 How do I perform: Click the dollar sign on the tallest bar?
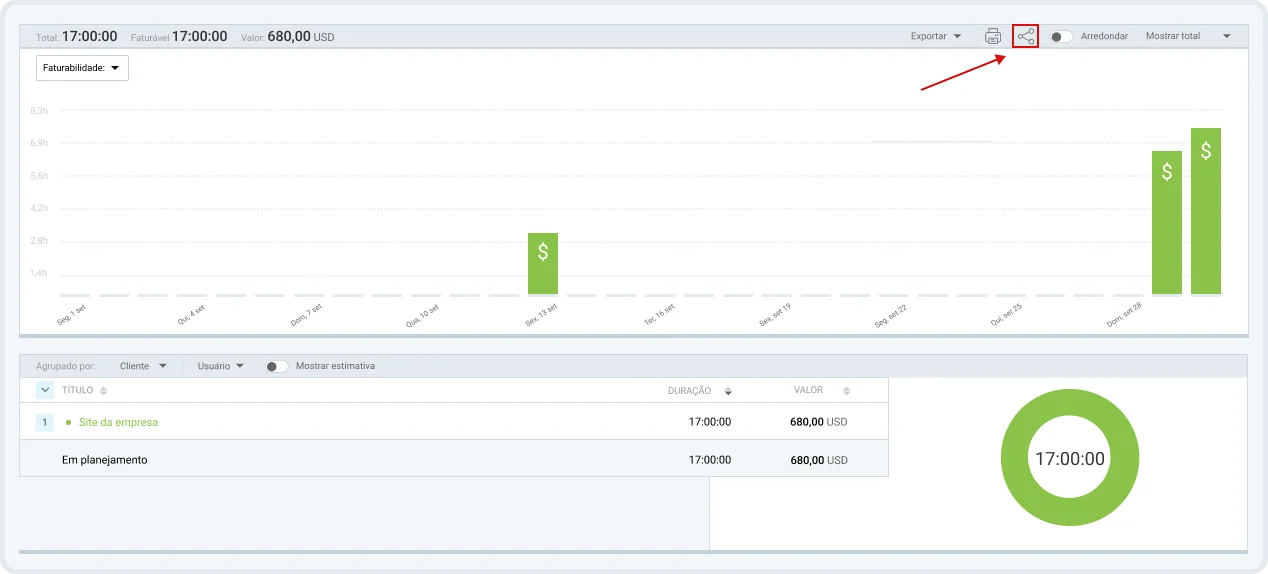[1206, 151]
